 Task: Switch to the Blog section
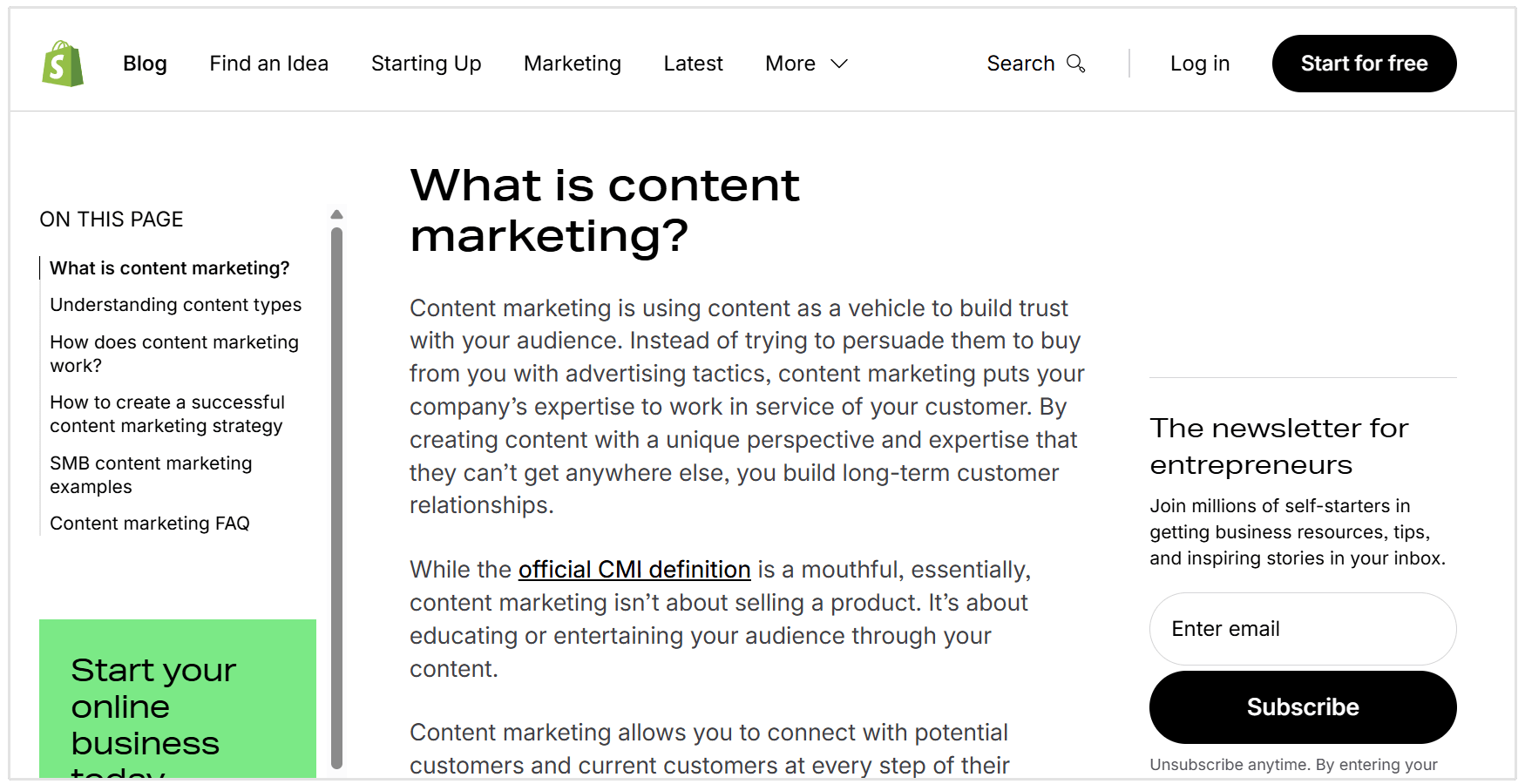(145, 64)
